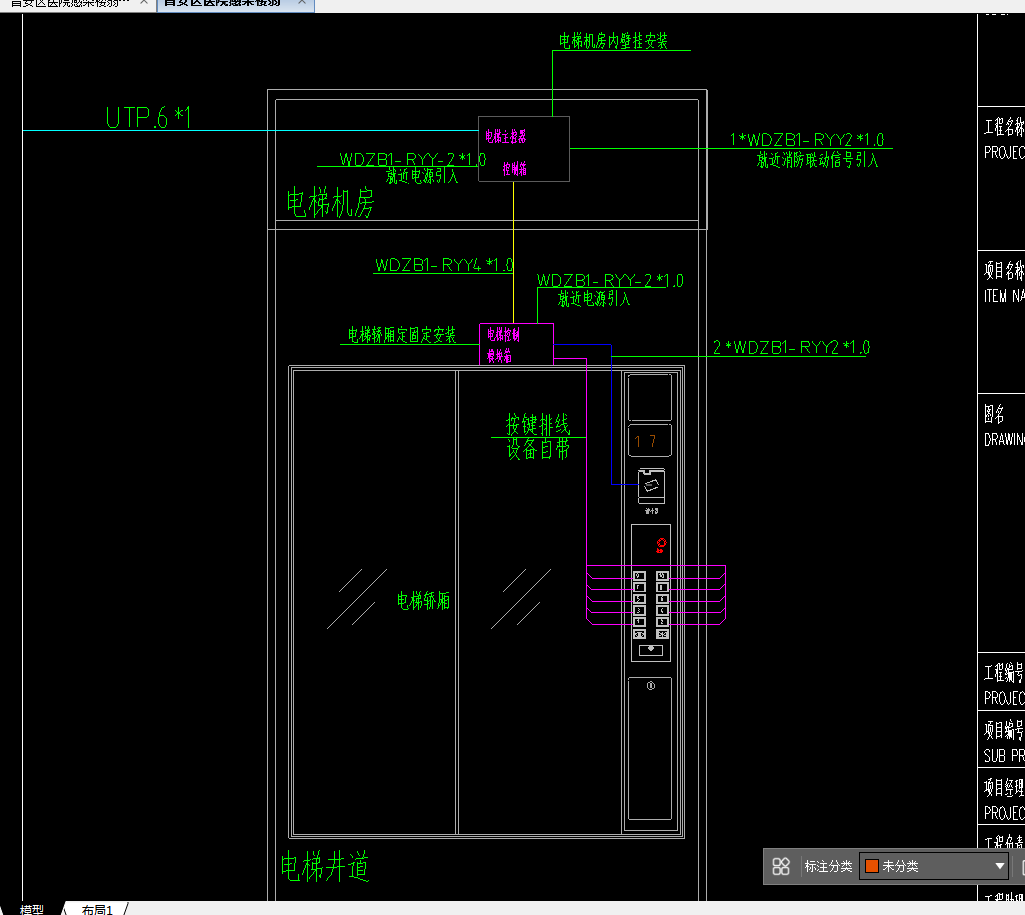
Task: Select the 'UTP.6 *1' cable label
Action: tap(148, 118)
